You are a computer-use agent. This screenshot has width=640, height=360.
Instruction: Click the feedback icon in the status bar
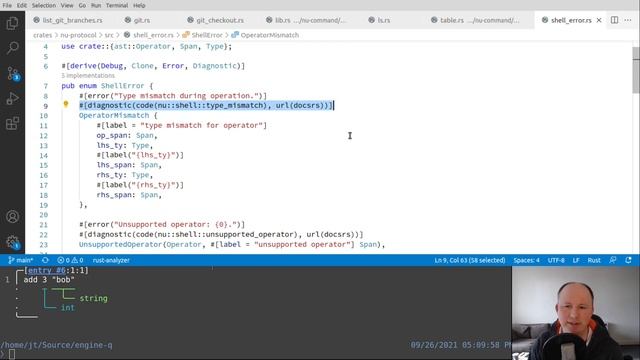tap(613, 260)
